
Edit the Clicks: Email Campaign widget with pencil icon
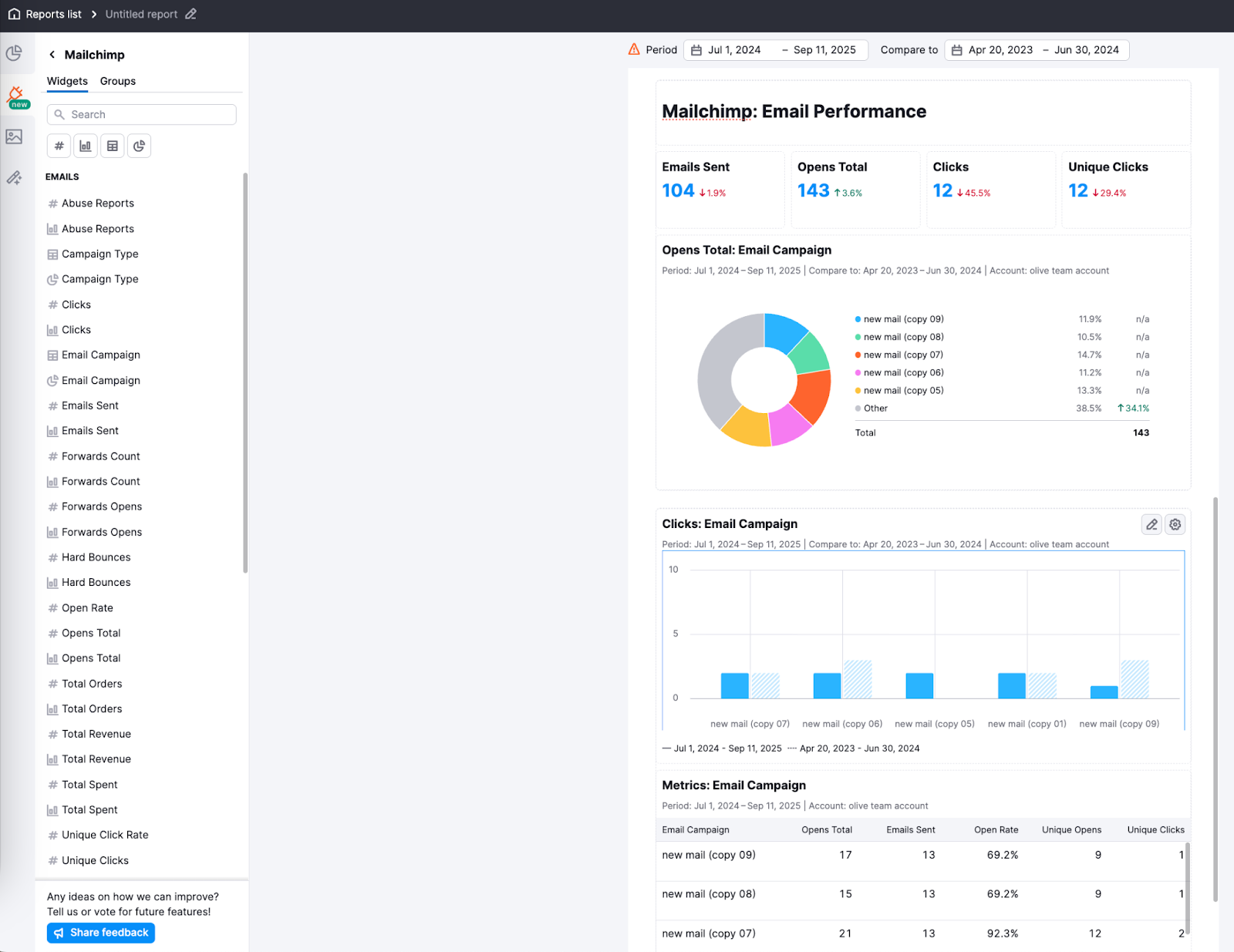(x=1151, y=524)
